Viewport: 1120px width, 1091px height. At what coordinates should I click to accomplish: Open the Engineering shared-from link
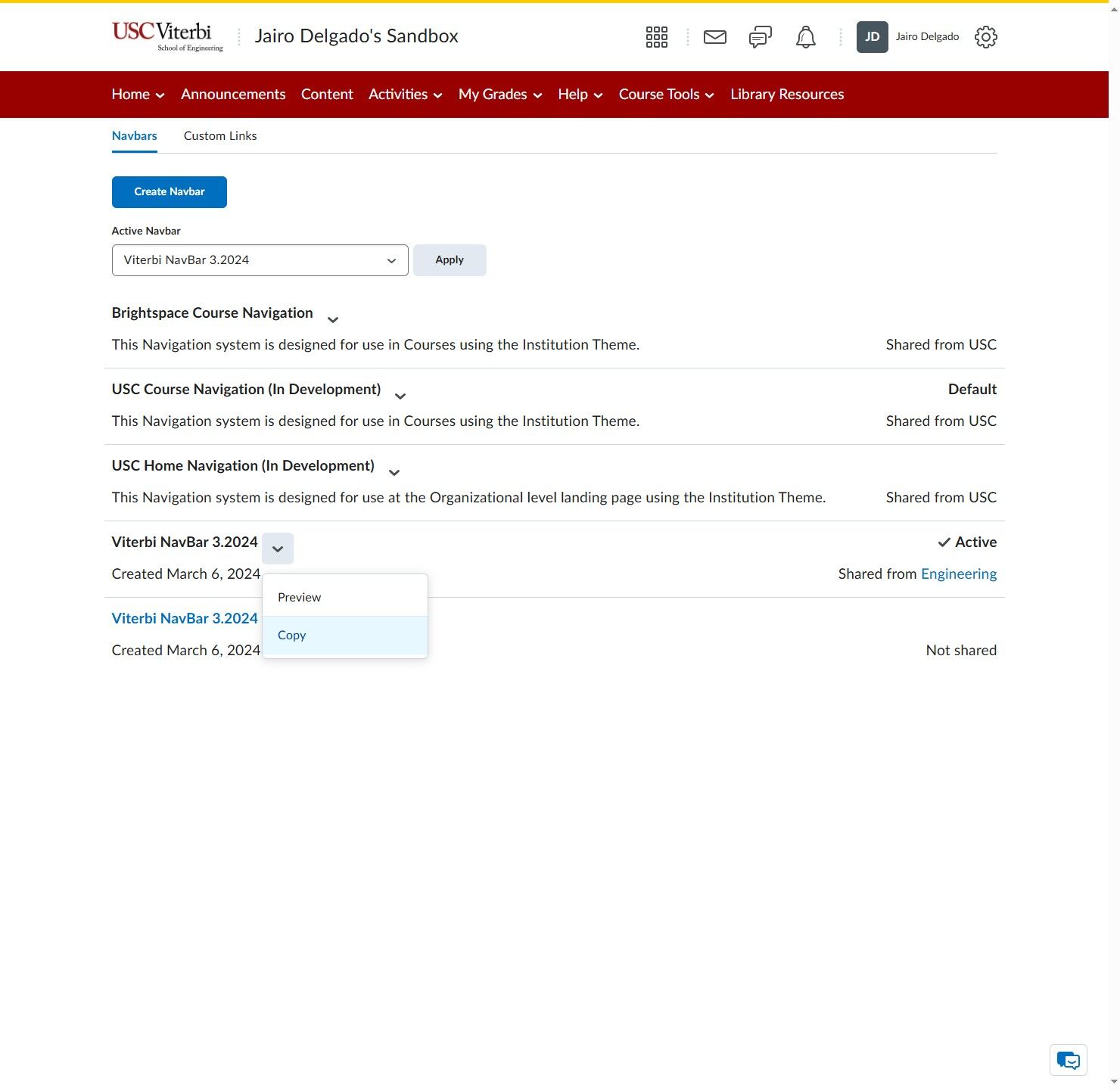click(x=959, y=574)
